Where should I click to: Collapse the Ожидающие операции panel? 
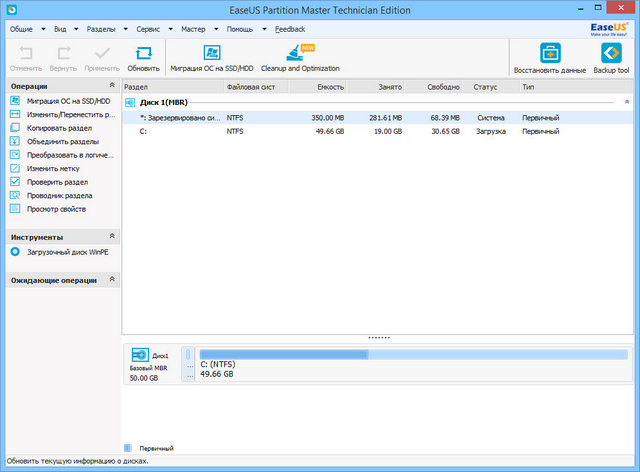[112, 279]
